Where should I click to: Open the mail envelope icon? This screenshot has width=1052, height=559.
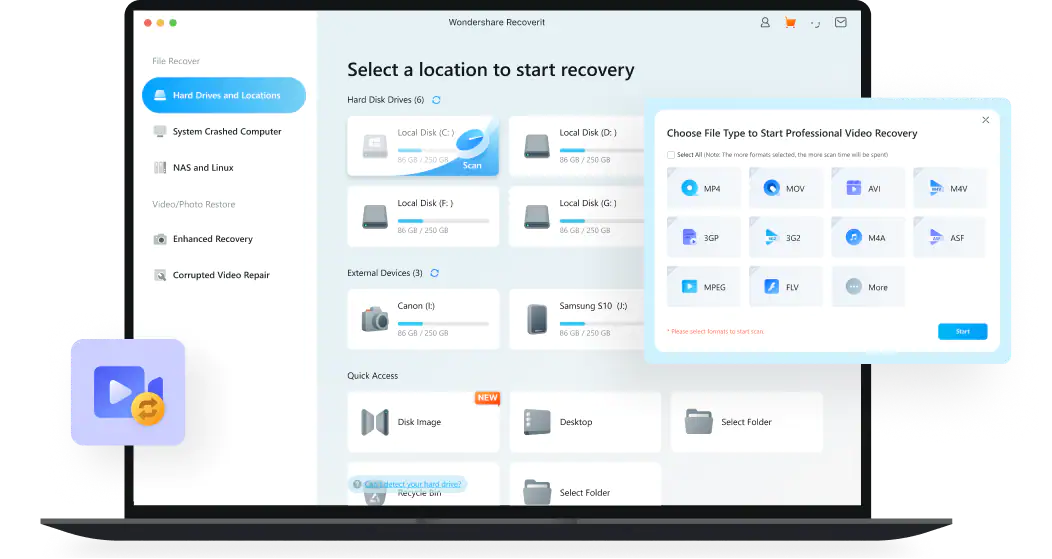[x=841, y=22]
